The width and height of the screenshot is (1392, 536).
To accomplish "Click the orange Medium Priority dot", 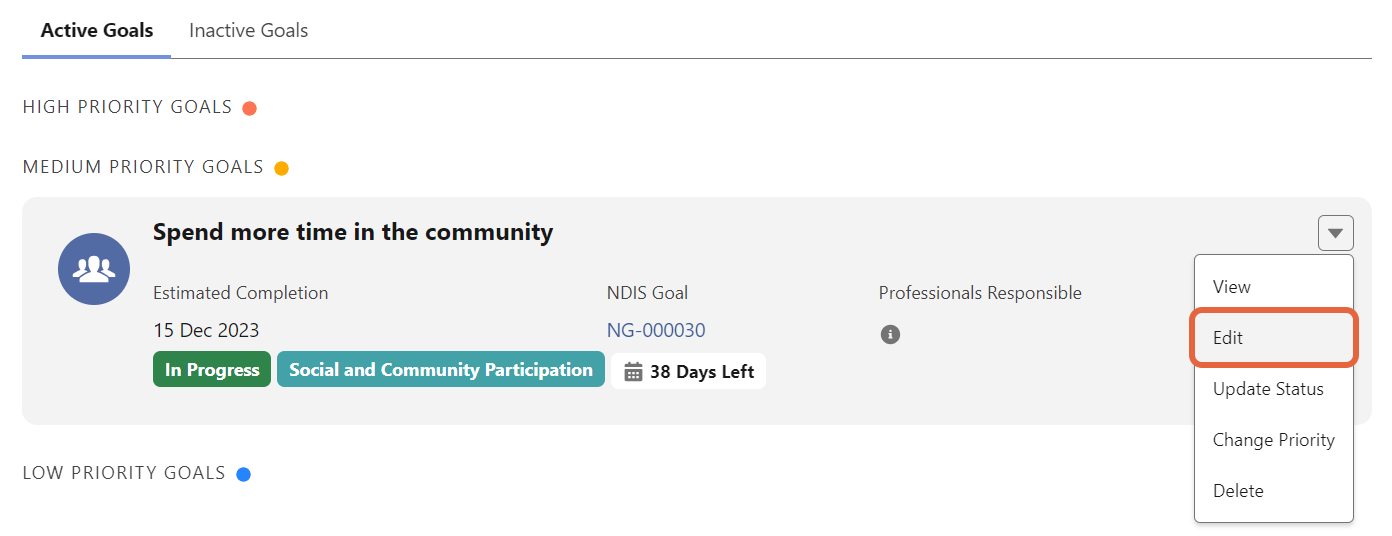I will pos(281,168).
